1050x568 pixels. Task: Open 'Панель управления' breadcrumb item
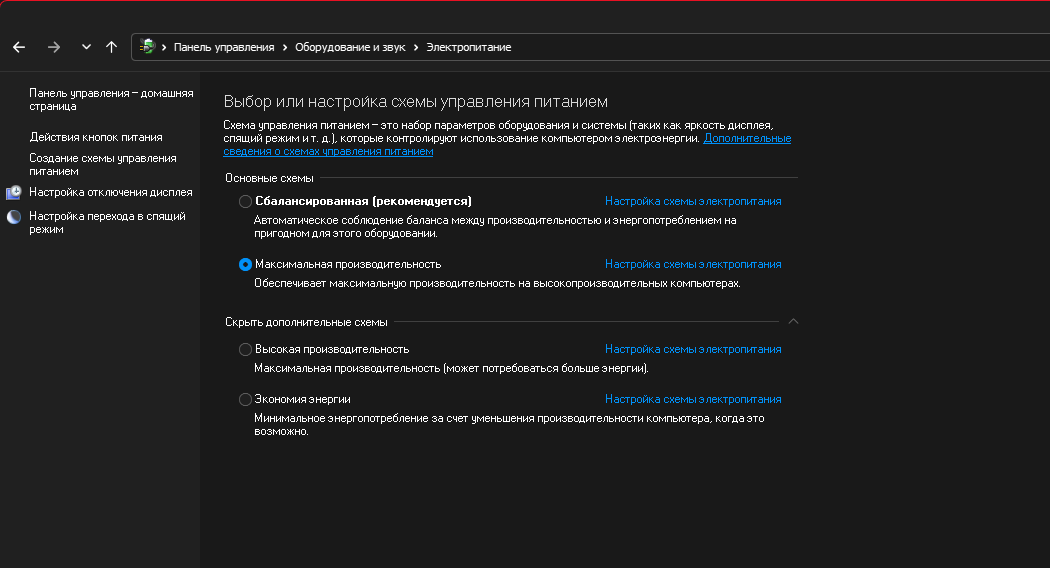click(224, 47)
